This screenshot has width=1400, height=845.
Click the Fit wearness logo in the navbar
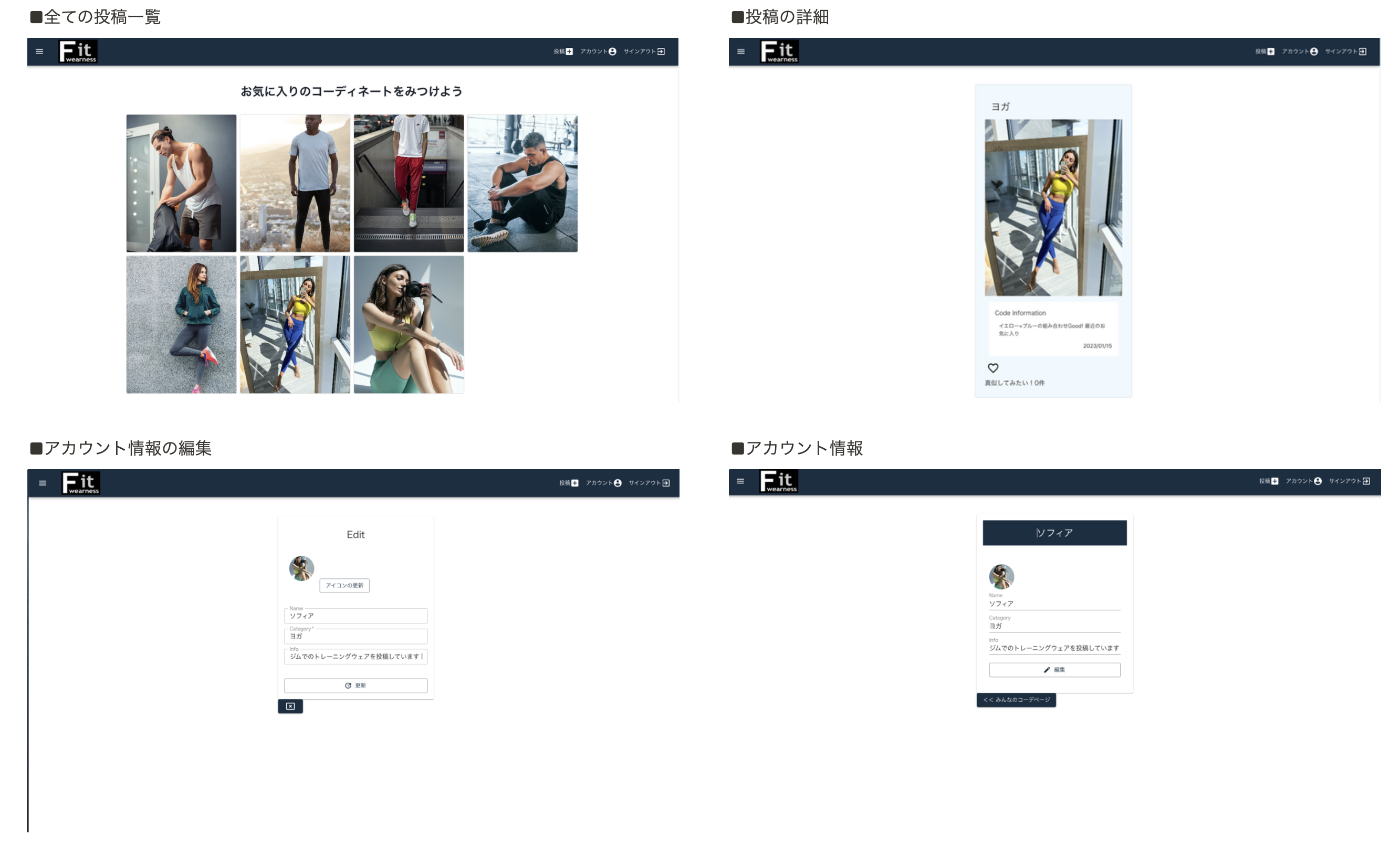pos(79,51)
